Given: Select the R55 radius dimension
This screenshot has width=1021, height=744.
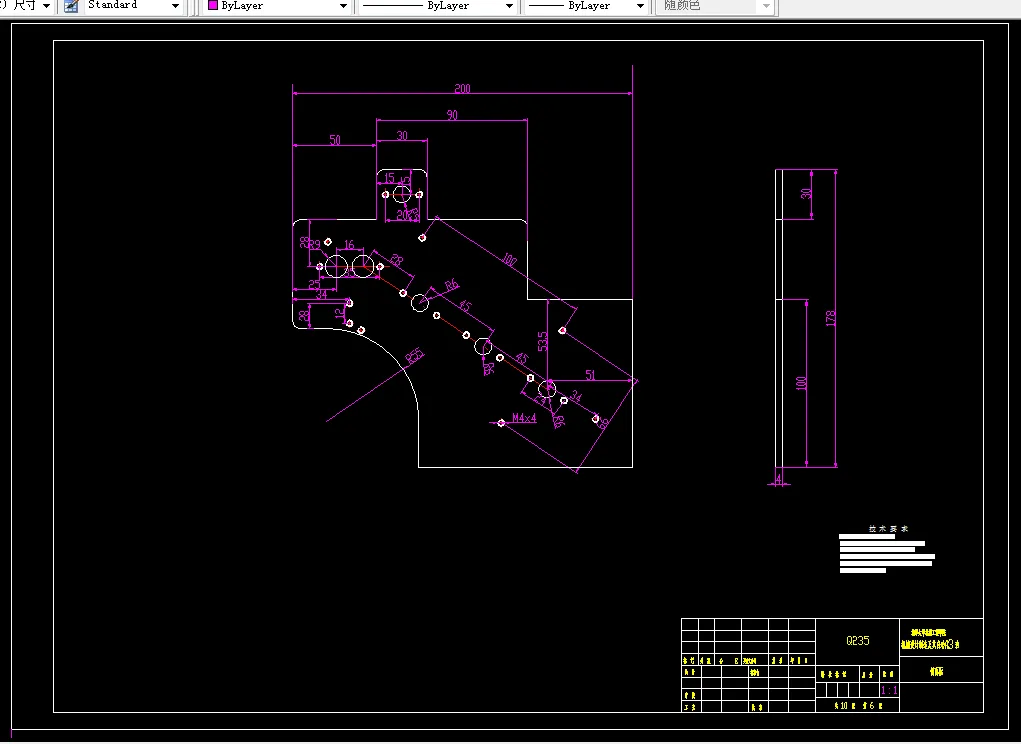Looking at the screenshot, I should point(415,356).
